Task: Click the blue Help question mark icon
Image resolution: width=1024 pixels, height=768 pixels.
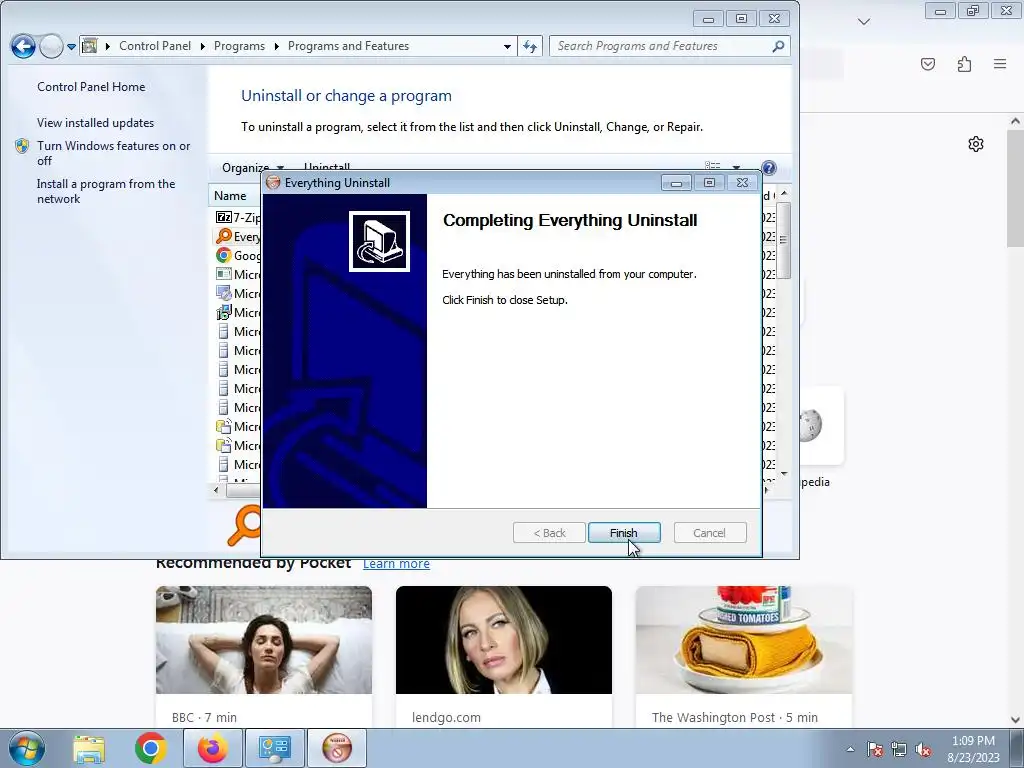Action: pos(769,168)
